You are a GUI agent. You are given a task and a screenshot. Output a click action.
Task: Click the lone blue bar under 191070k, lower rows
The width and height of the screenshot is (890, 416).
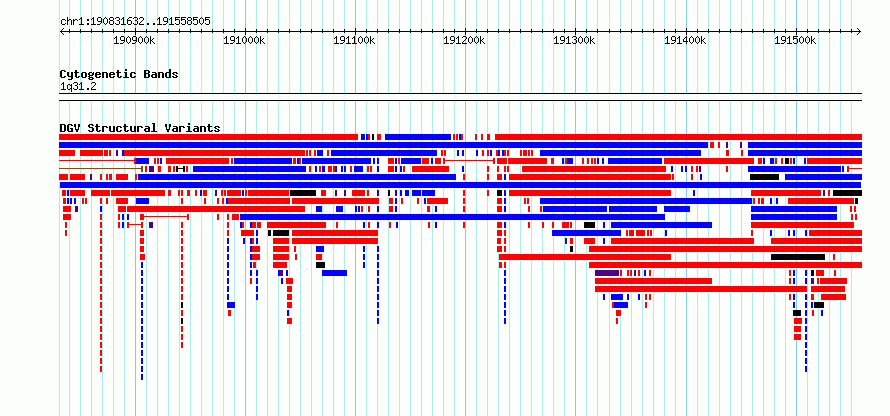click(x=334, y=273)
